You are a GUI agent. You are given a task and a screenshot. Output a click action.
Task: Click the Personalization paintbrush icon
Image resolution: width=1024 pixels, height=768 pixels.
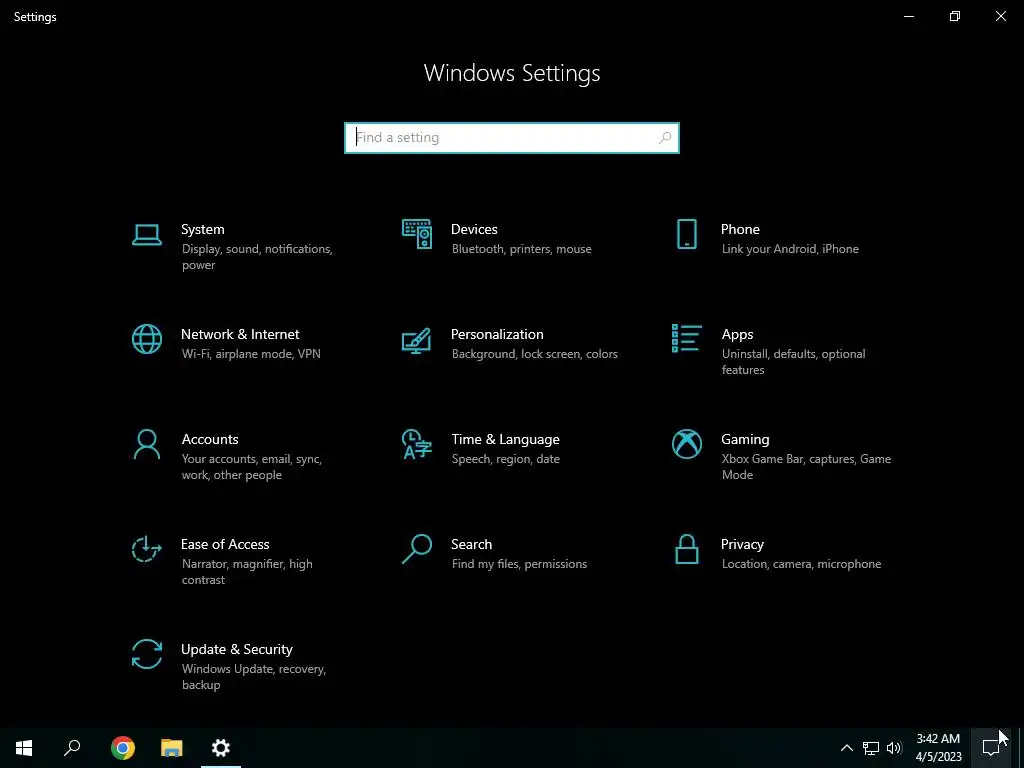417,340
